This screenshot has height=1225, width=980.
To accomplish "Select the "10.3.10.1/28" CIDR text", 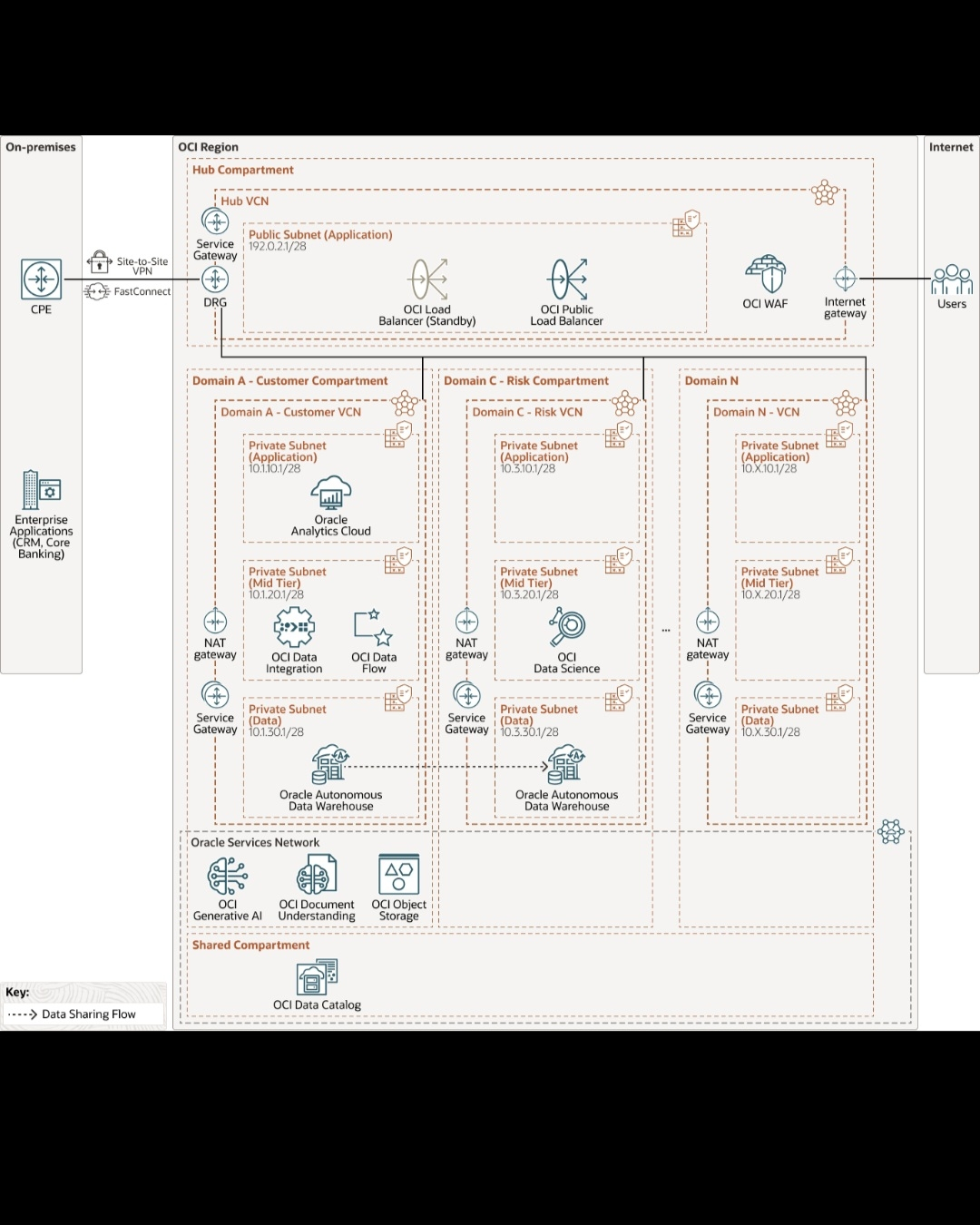I will 528,469.
